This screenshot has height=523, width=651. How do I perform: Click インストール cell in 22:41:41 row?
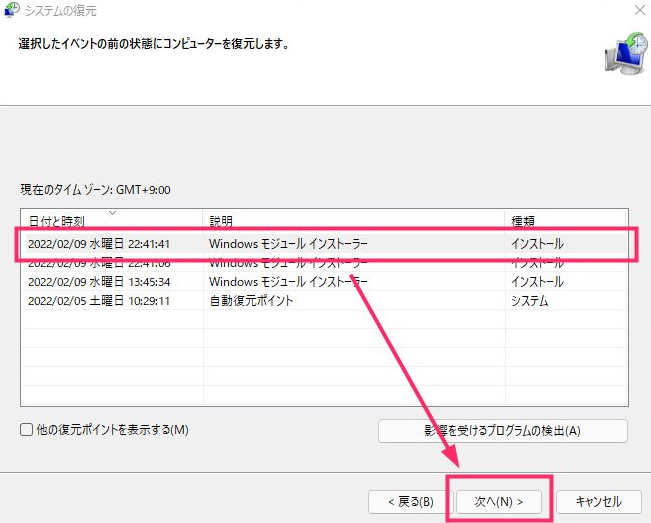[x=537, y=244]
